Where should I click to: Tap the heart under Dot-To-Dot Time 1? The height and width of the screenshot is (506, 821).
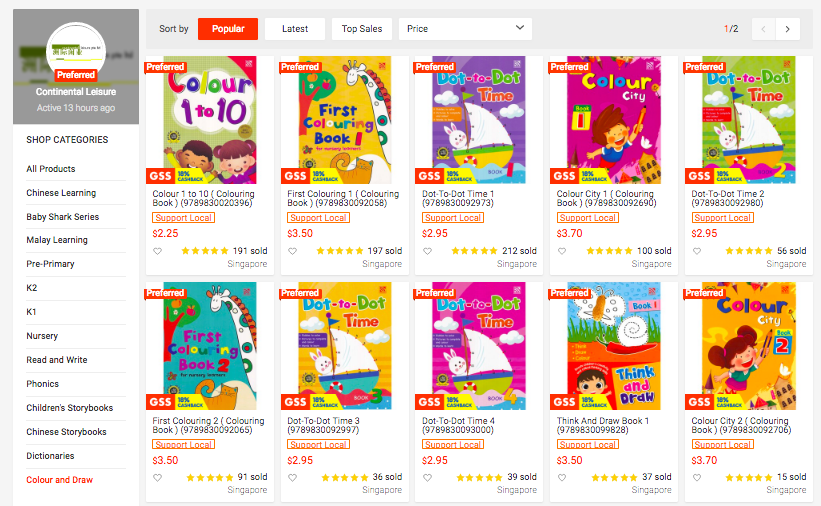point(427,251)
